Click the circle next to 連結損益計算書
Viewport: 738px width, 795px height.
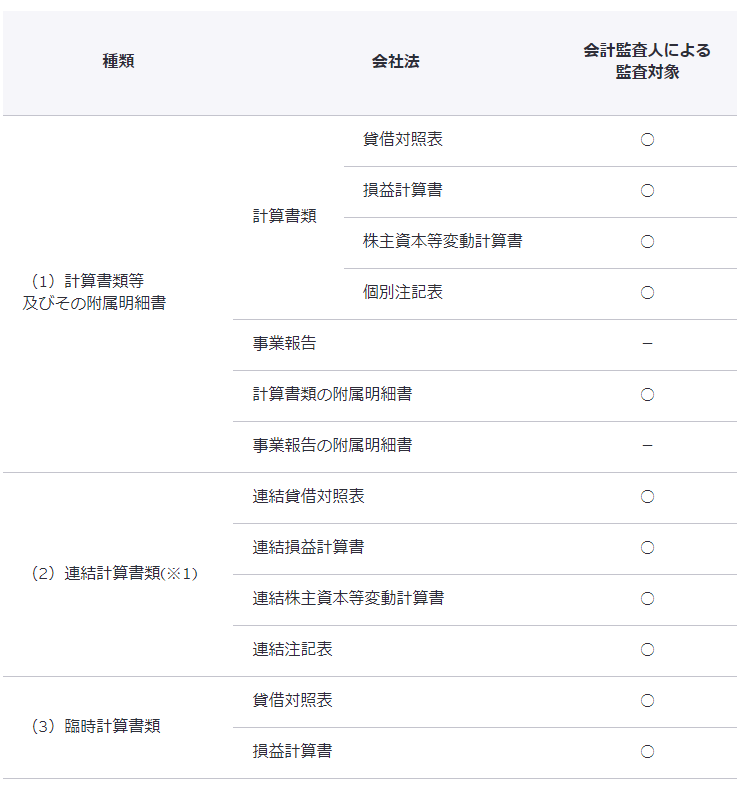point(647,548)
